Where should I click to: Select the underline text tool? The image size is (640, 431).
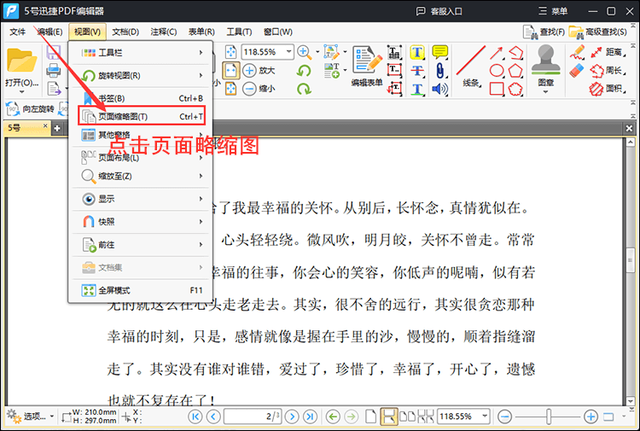click(x=417, y=89)
